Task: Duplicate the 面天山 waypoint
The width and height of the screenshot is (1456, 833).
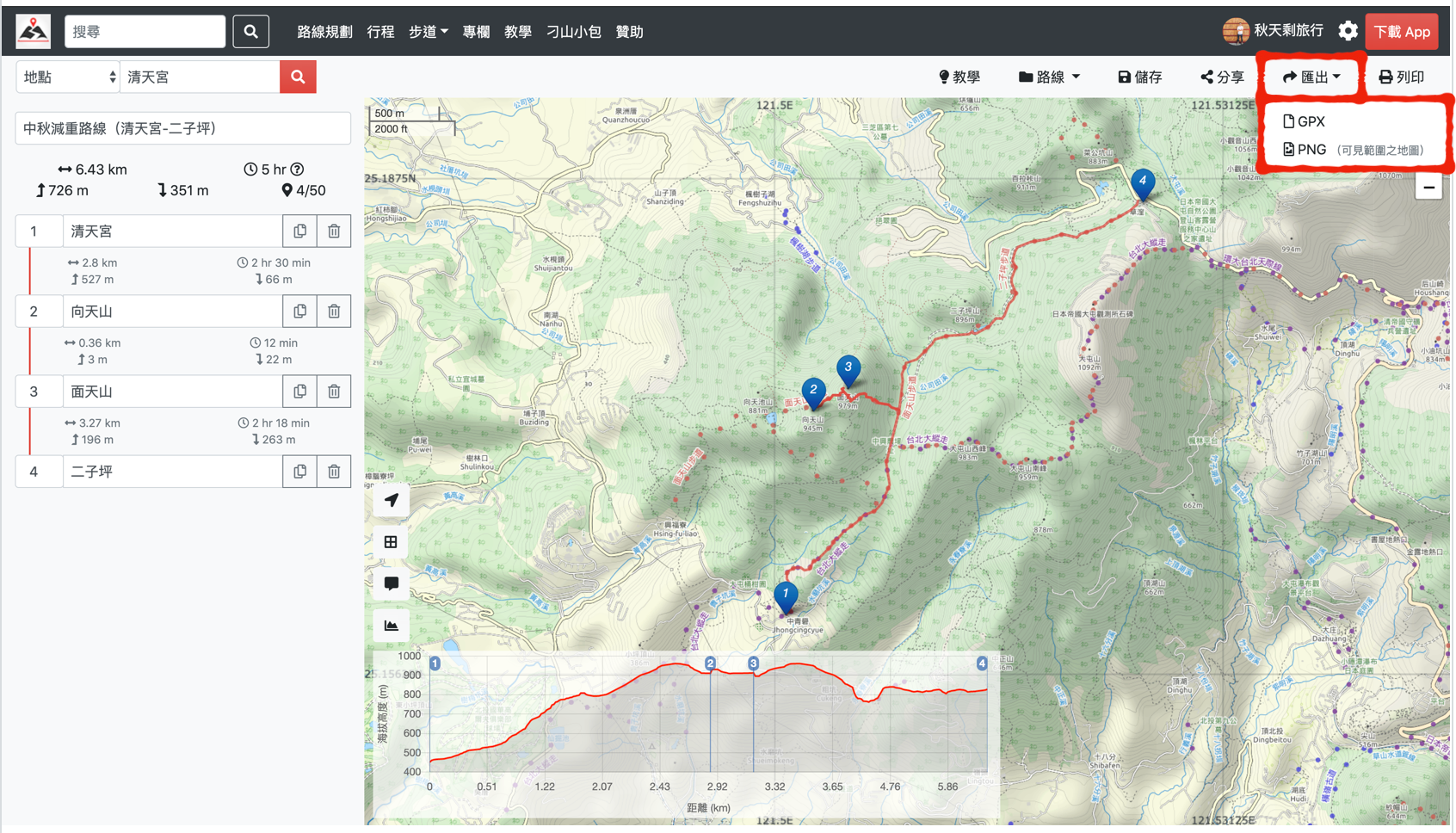Action: (300, 391)
